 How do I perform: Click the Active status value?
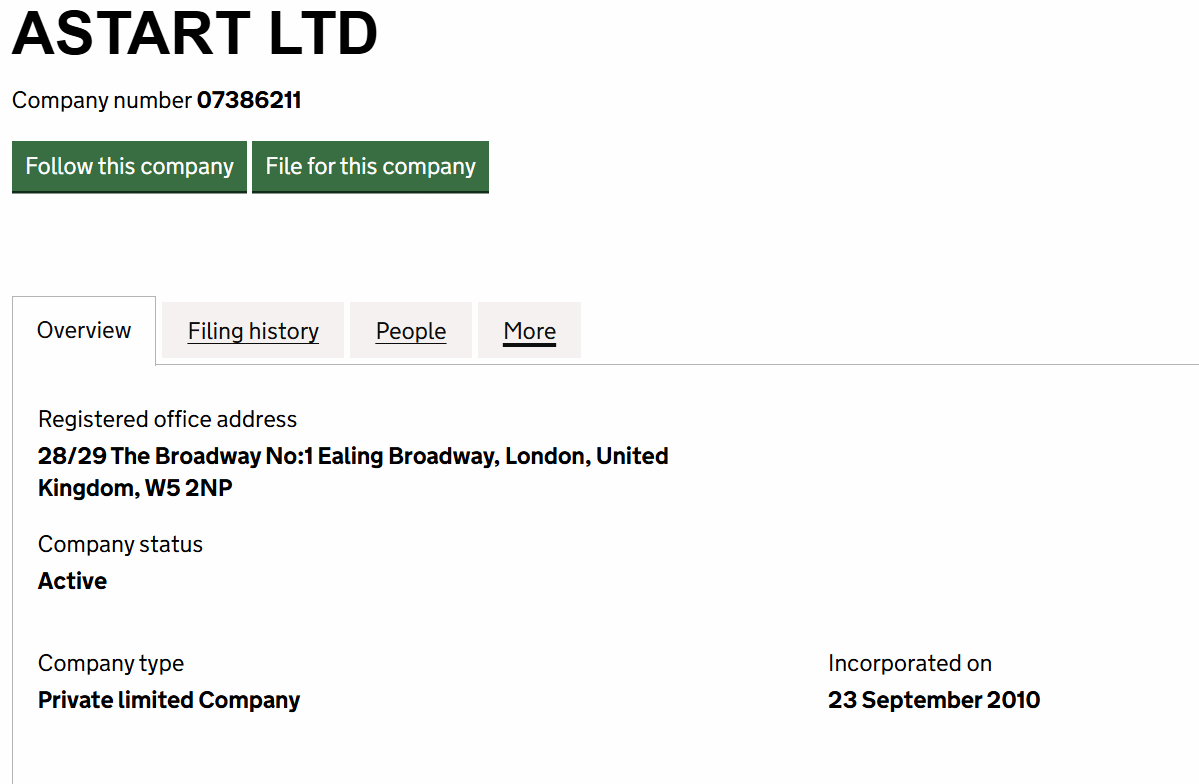(73, 581)
